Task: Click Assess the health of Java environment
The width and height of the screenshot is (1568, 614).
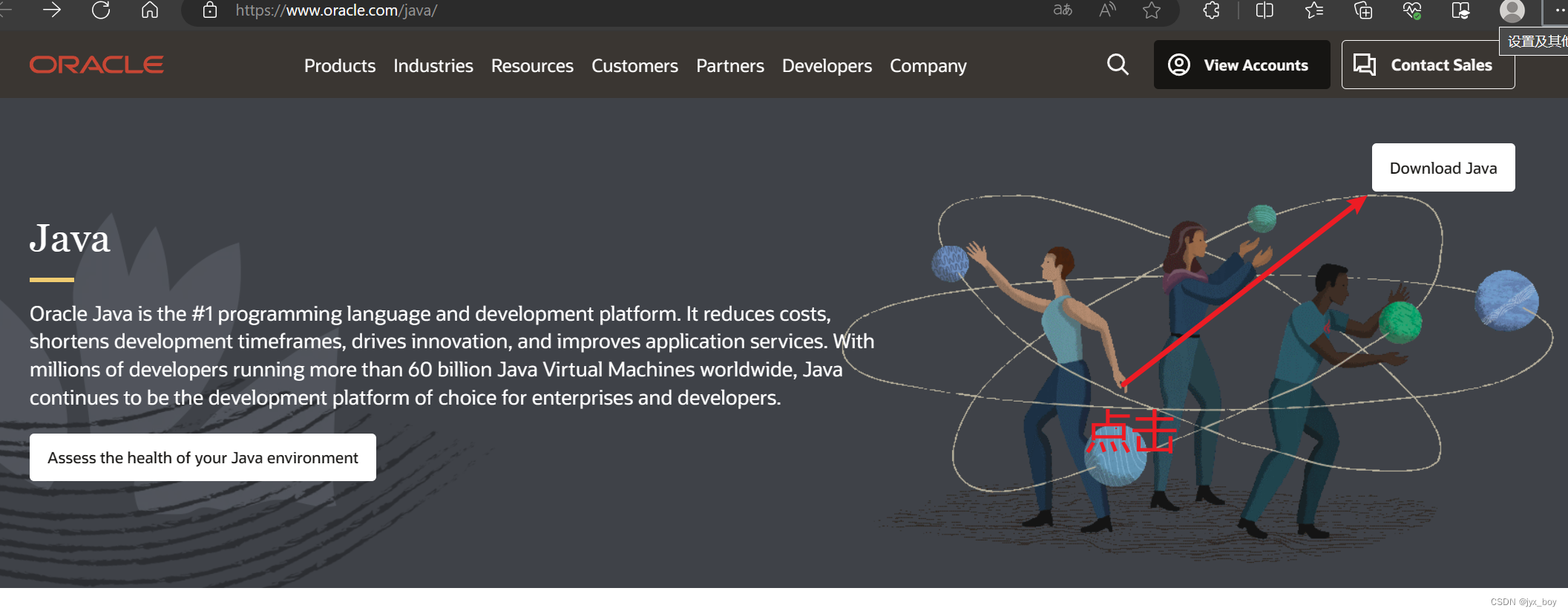Action: click(x=203, y=457)
